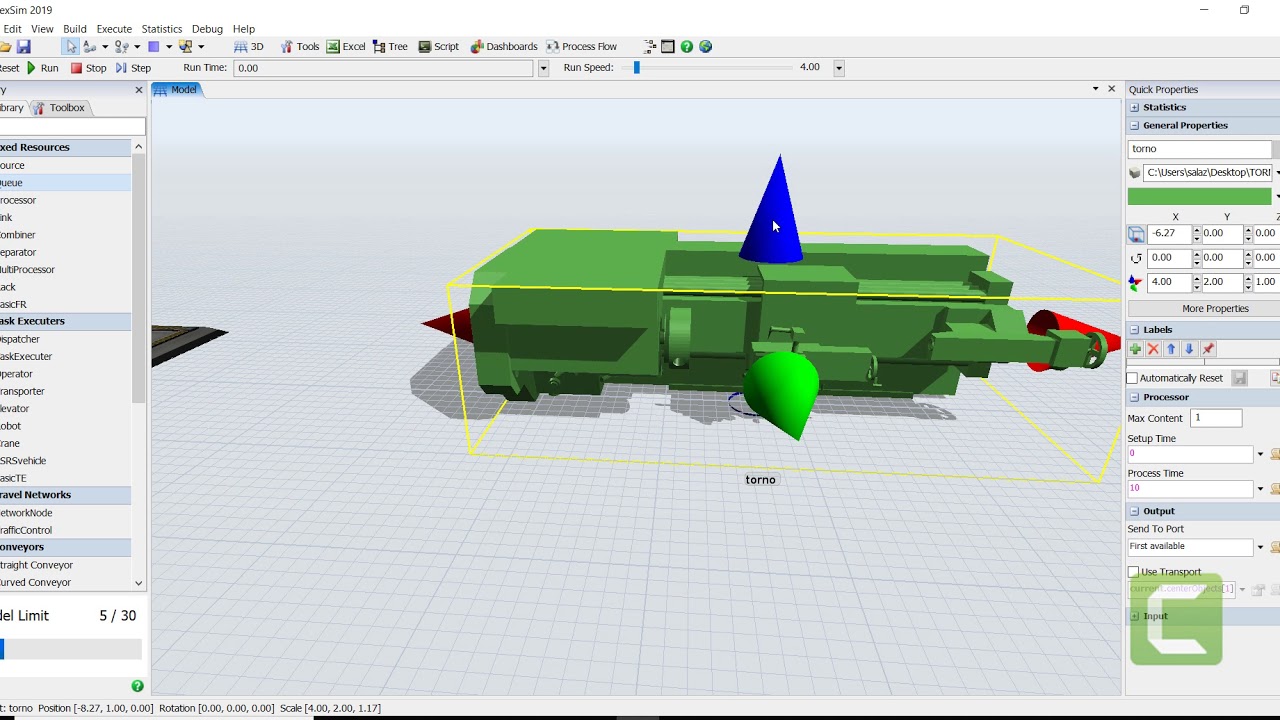The image size is (1280, 720).
Task: Select Straight Conveyor in the library
Action: pos(65,565)
